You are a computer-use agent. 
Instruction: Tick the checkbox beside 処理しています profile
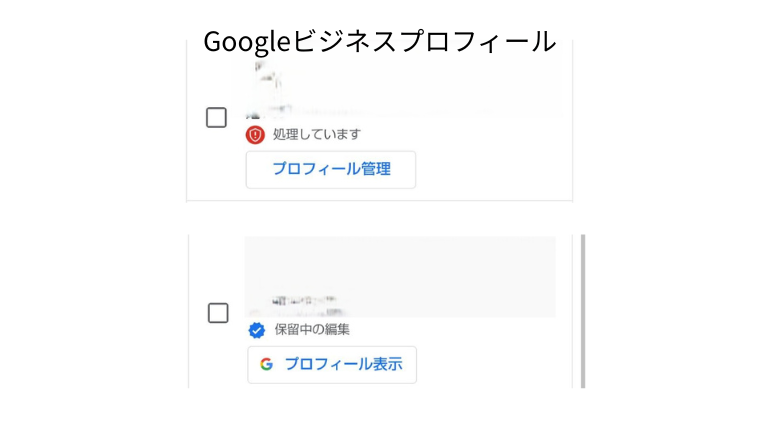point(216,117)
